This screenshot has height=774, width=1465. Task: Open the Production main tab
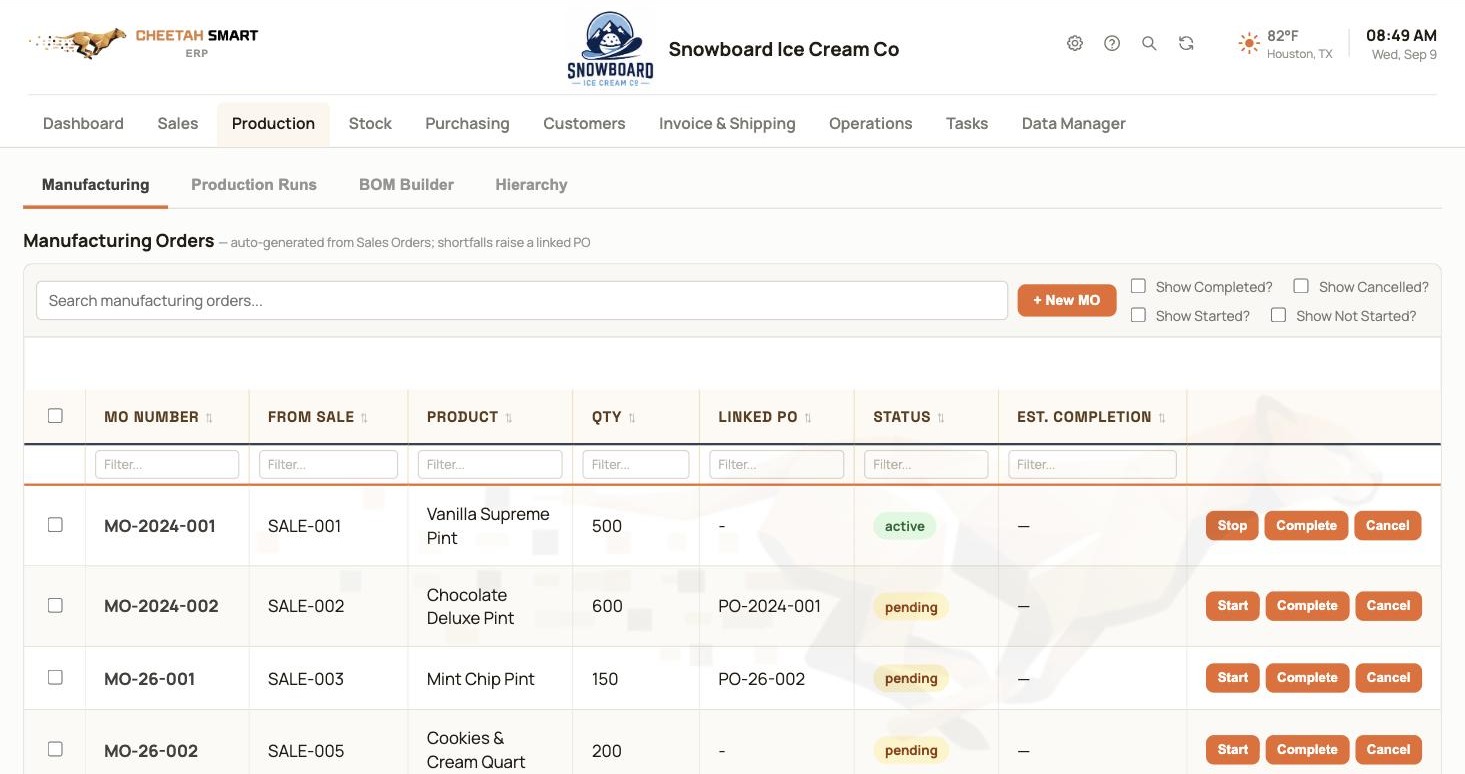(x=273, y=124)
